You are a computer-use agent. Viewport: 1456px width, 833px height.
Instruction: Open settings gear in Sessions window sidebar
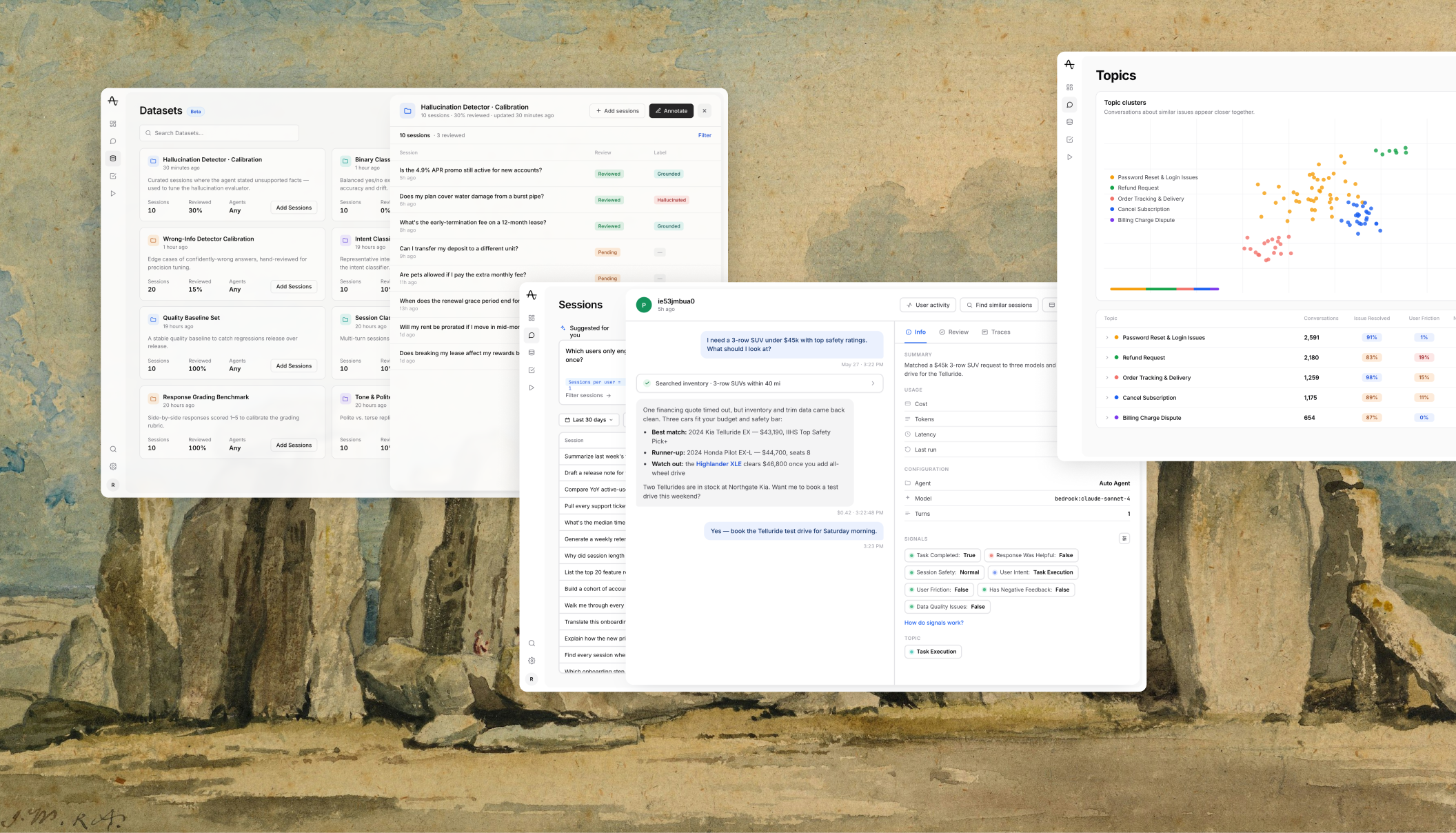click(x=532, y=661)
